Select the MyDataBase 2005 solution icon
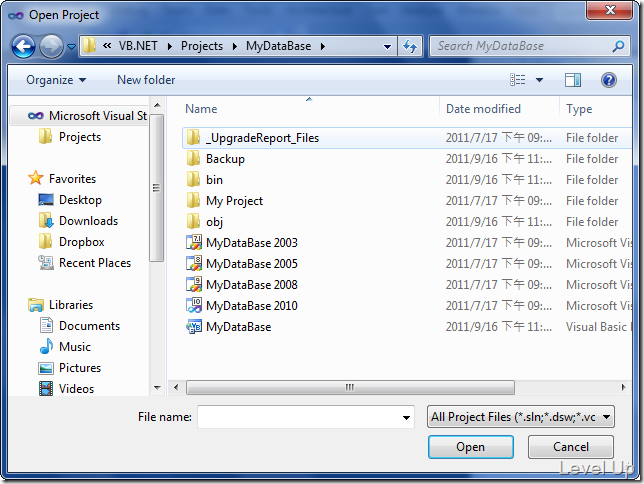This screenshot has height=484, width=644. [x=194, y=263]
